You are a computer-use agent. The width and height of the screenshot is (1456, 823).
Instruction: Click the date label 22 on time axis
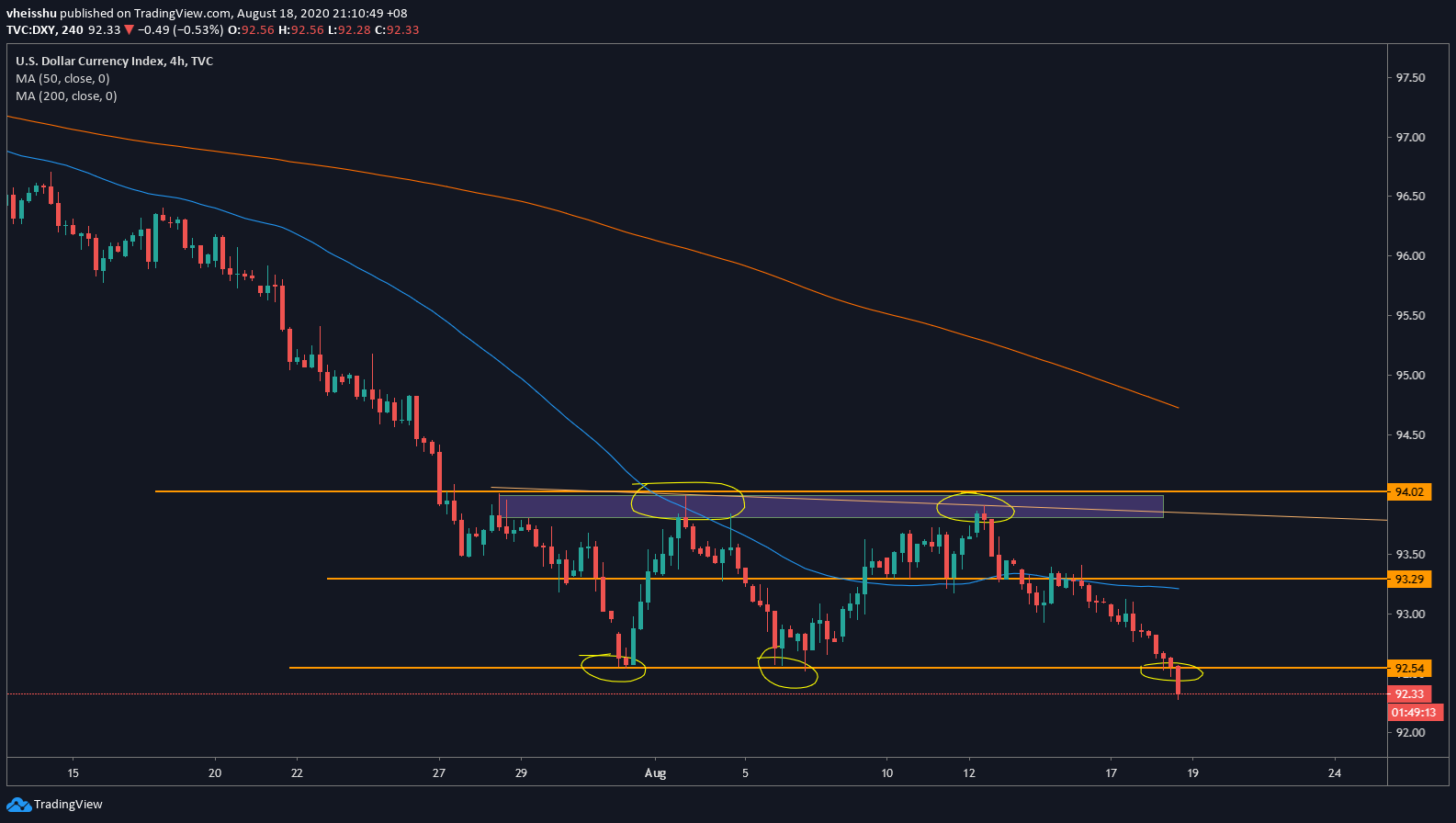pos(297,773)
